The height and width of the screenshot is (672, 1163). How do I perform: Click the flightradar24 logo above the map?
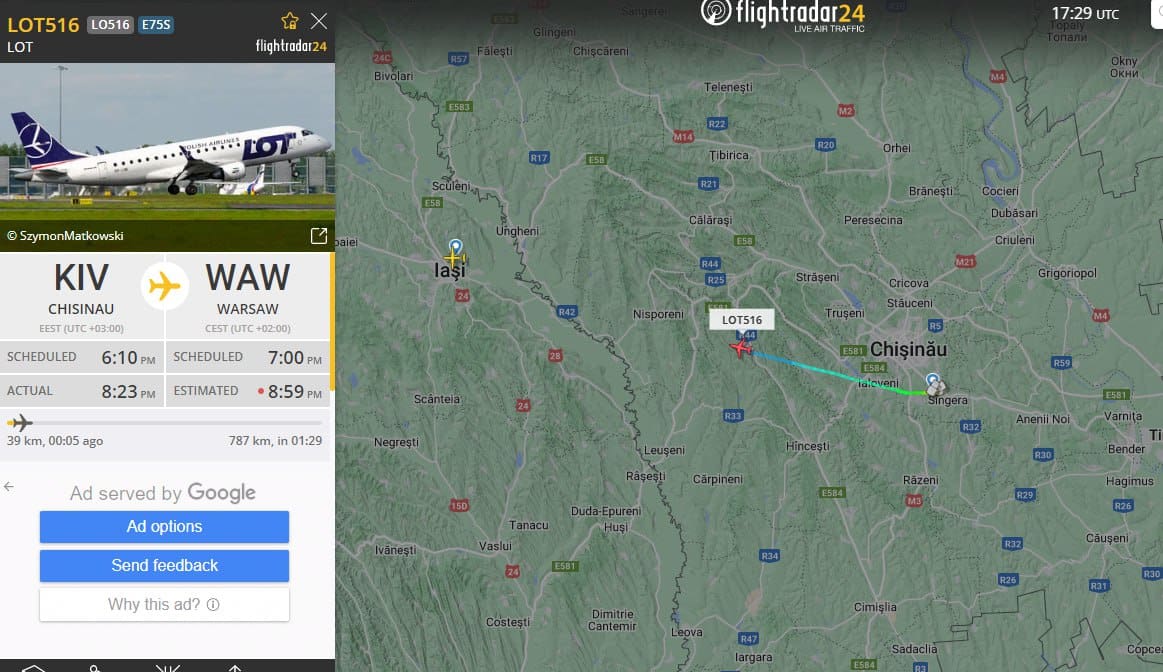(x=783, y=15)
